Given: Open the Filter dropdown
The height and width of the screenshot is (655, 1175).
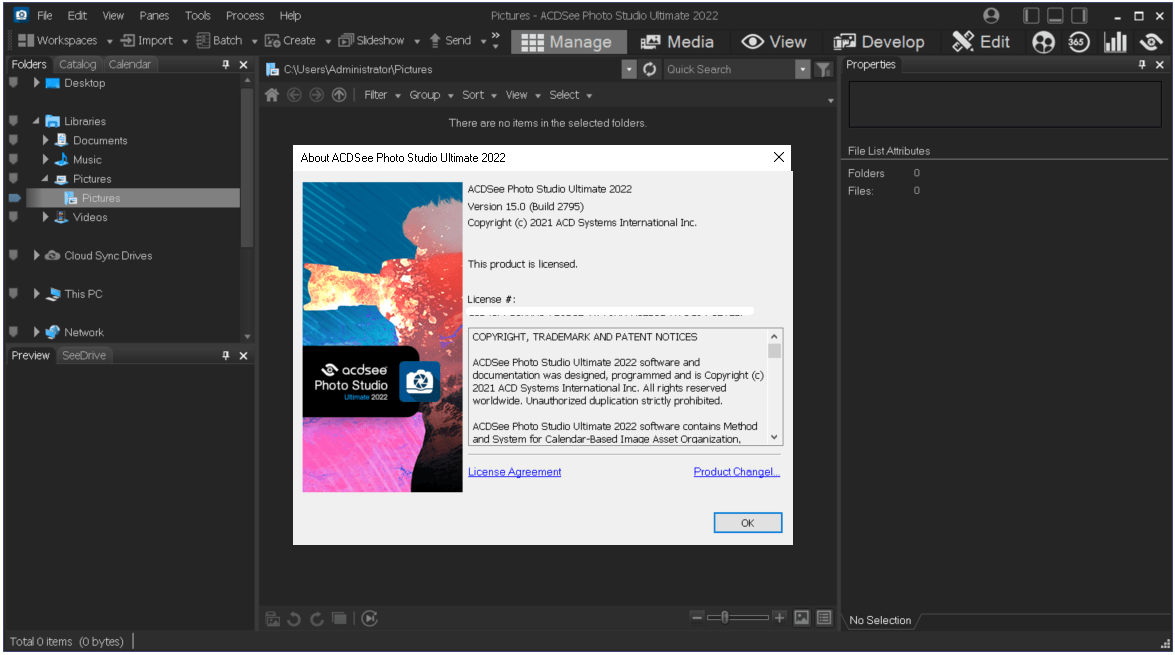Looking at the screenshot, I should point(382,95).
